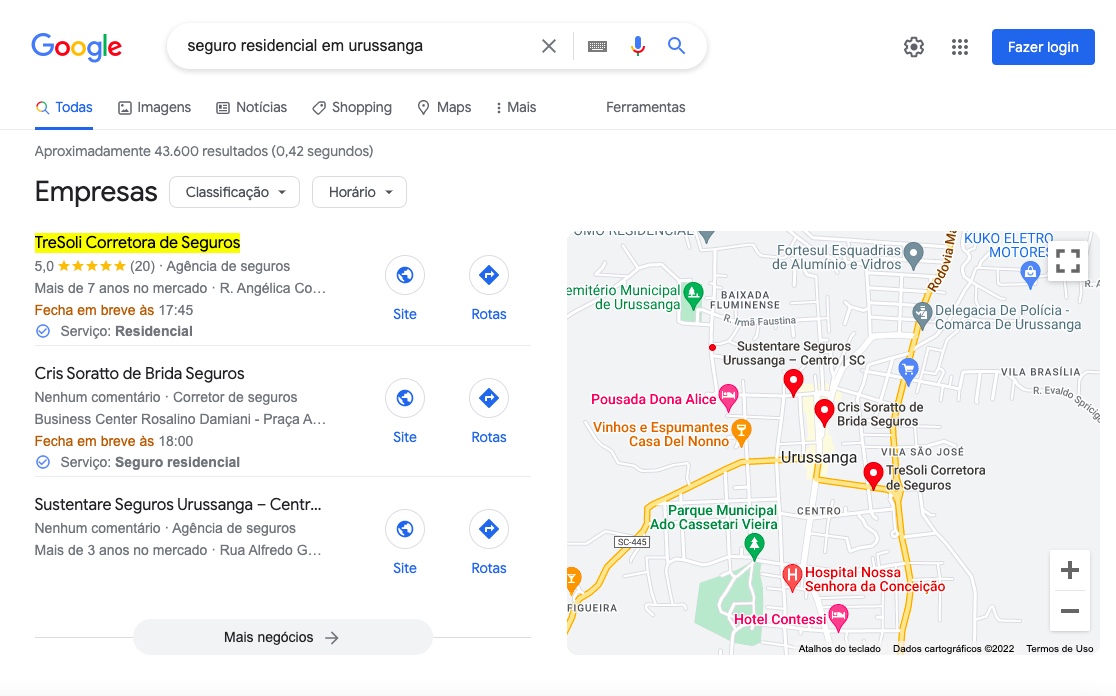Expand the Horário dropdown
Screen dimensions: 1116x696
[359, 192]
